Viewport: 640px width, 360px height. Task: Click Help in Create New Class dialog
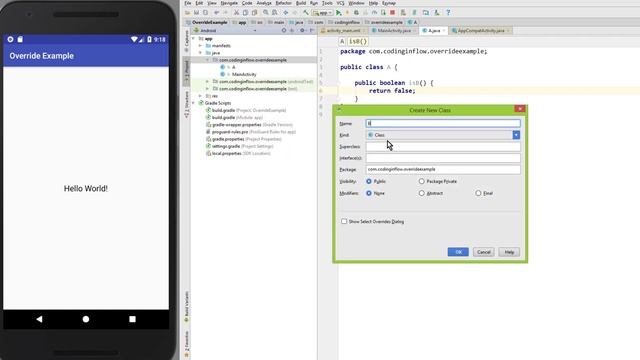coord(509,252)
